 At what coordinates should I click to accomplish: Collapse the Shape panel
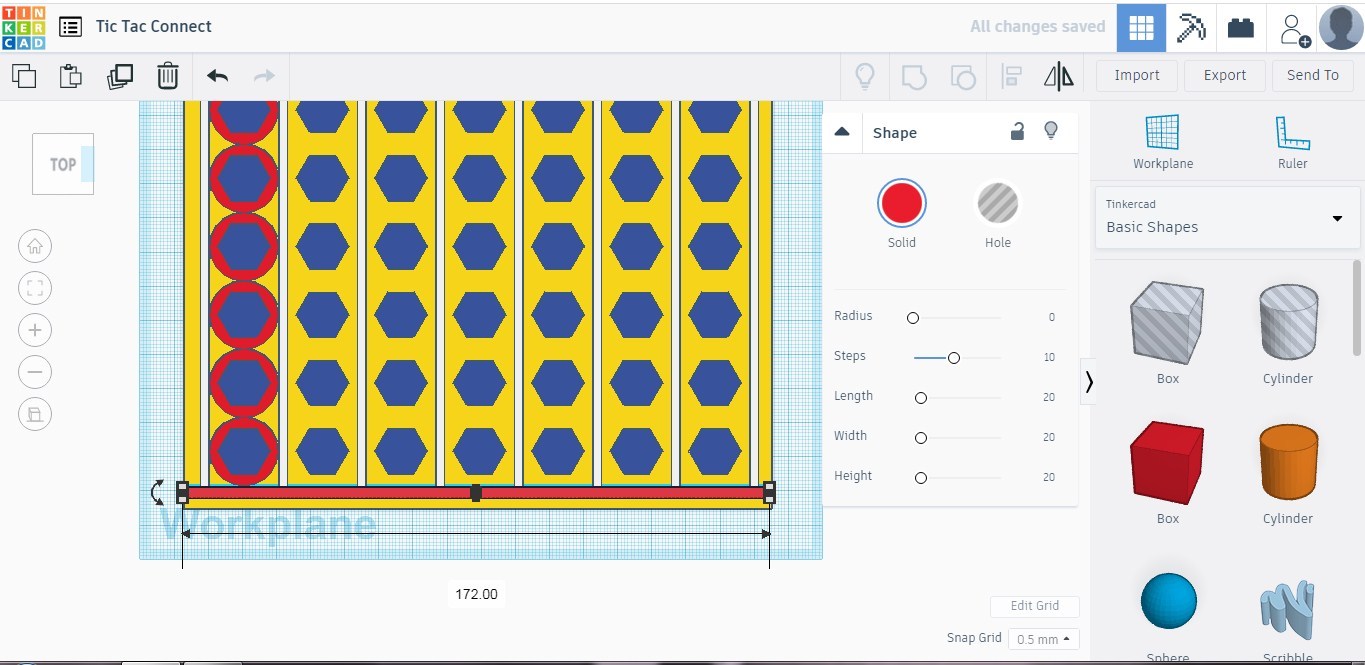[x=842, y=132]
